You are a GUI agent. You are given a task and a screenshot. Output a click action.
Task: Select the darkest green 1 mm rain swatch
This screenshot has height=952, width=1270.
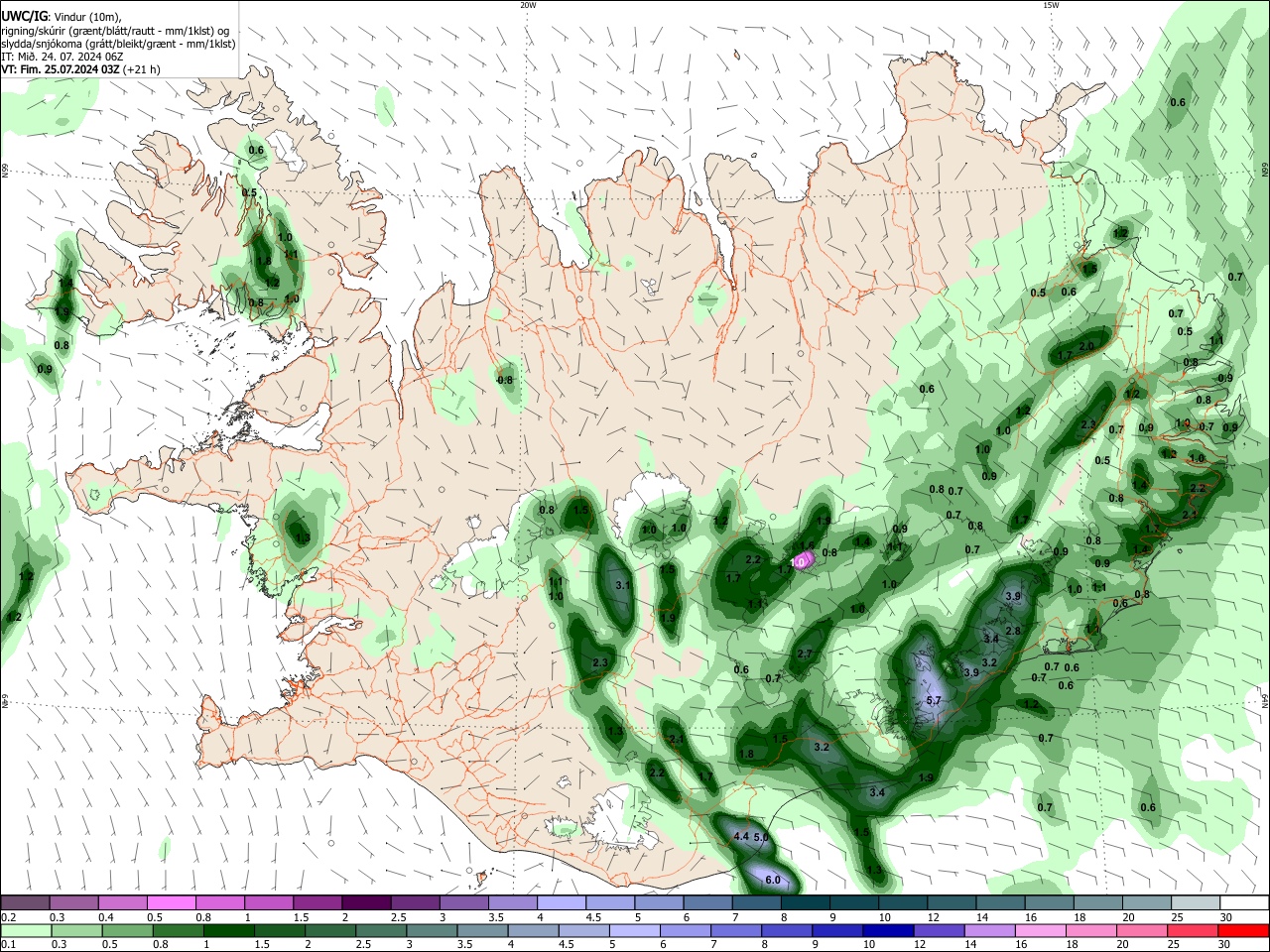[x=228, y=931]
